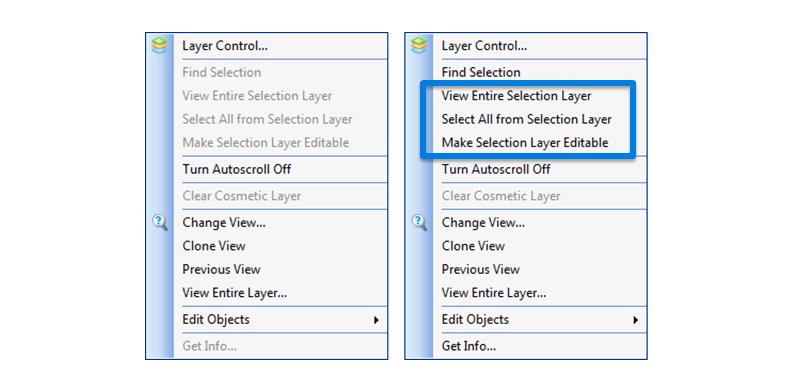Click the Layer Control stacked-layers icon in left menu
785x391 pixels.
point(159,46)
